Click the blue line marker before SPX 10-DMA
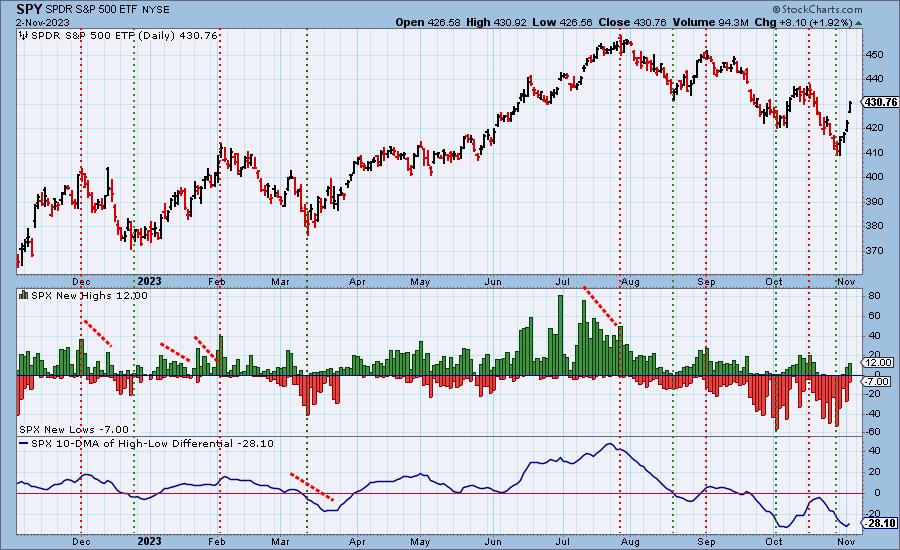Image resolution: width=900 pixels, height=550 pixels. [x=24, y=444]
